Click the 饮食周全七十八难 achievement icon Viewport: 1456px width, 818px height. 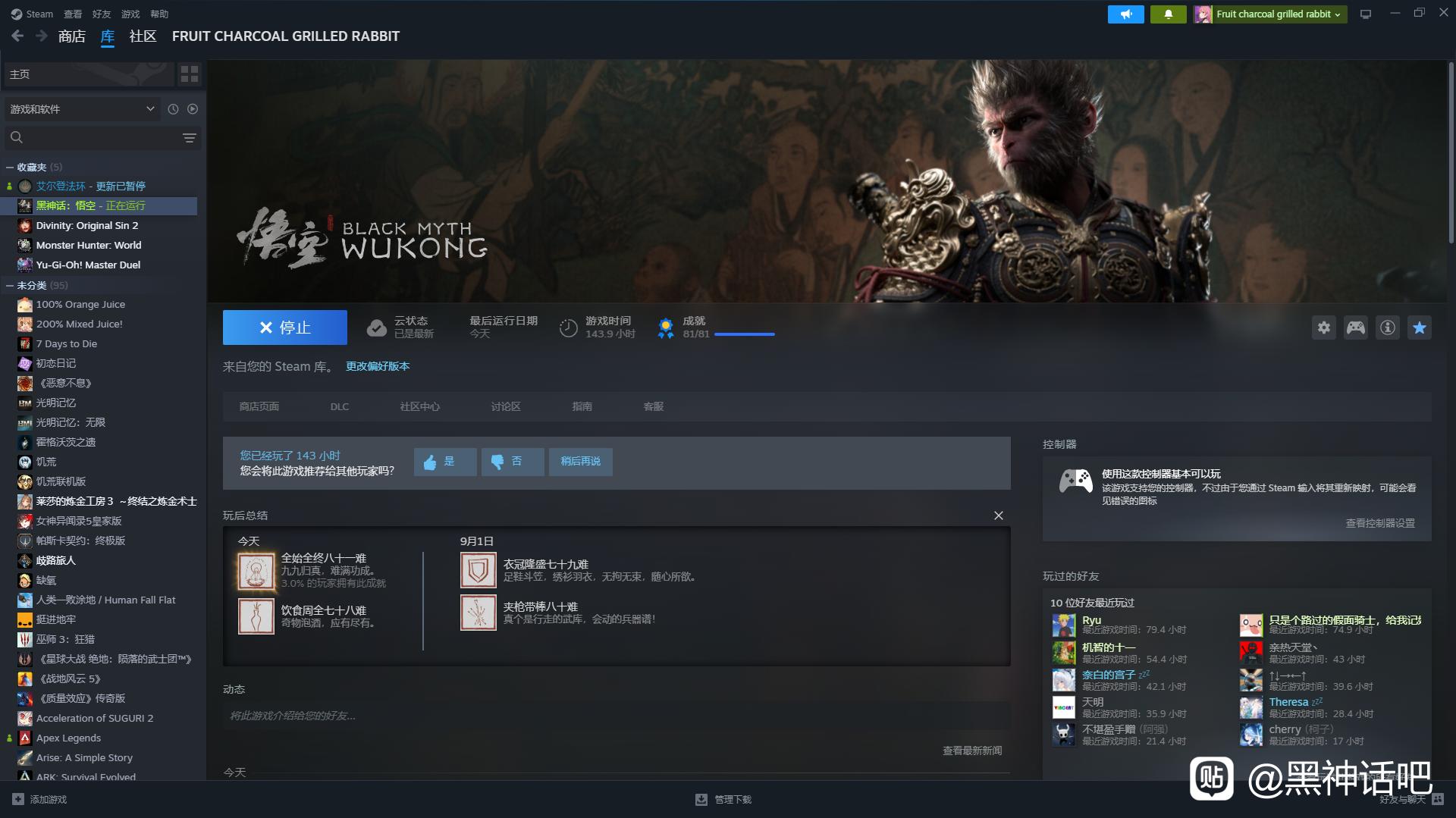point(256,616)
